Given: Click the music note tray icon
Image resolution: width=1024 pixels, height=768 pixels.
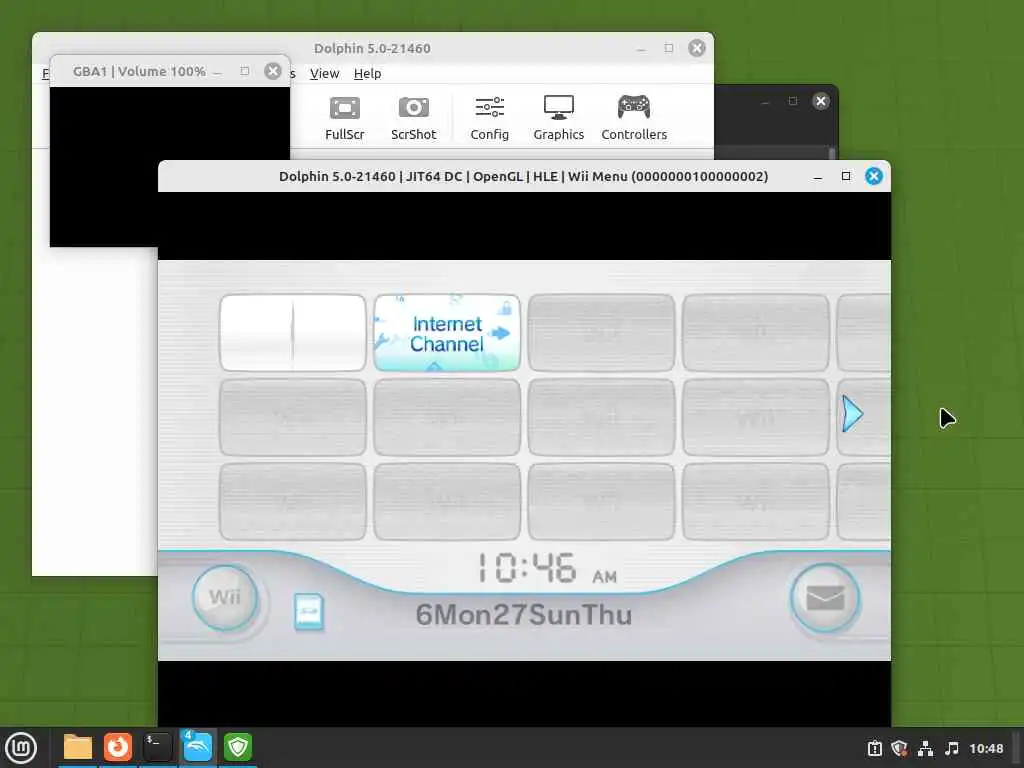Looking at the screenshot, I should point(952,748).
